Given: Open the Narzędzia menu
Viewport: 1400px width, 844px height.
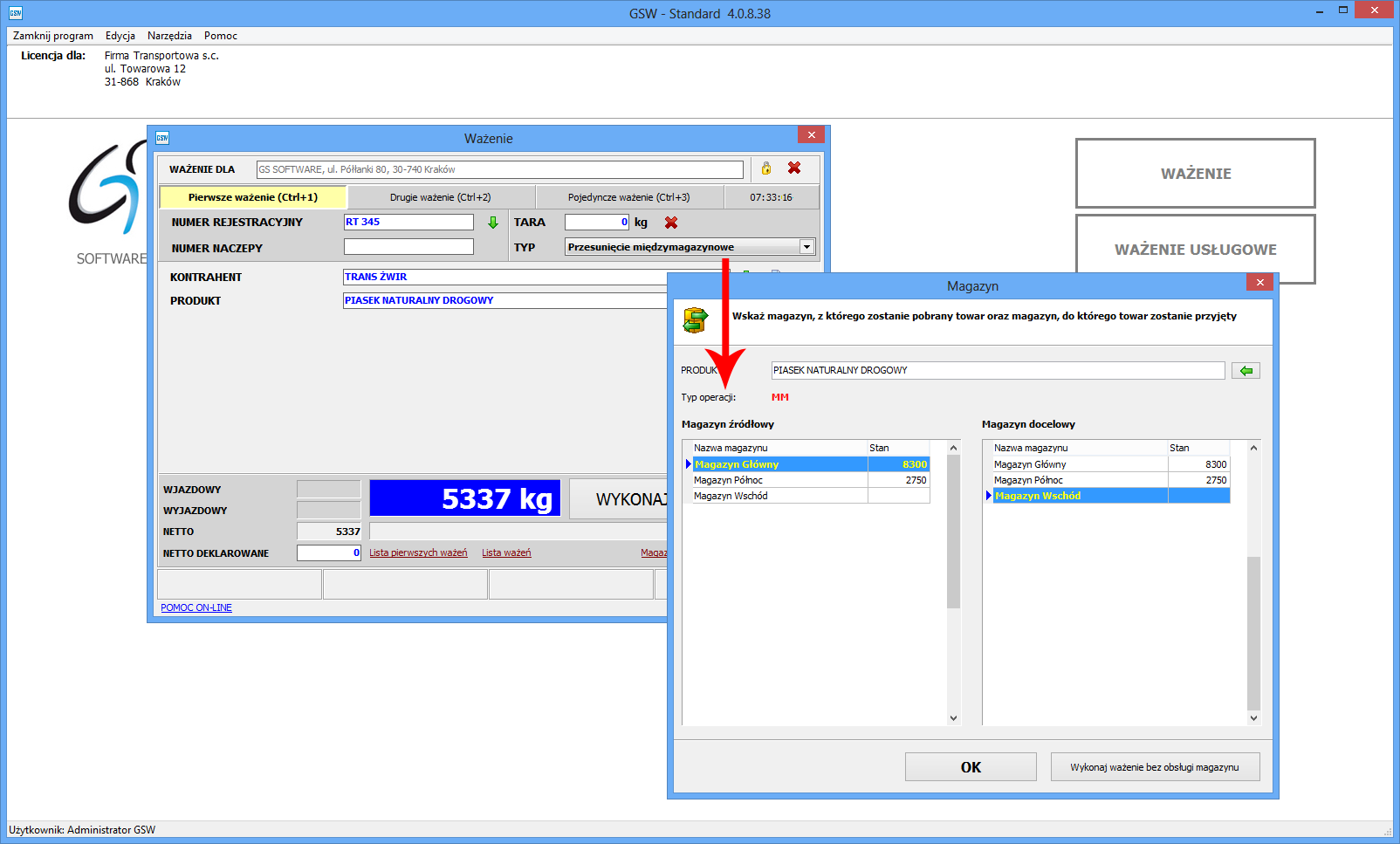Looking at the screenshot, I should coord(169,36).
